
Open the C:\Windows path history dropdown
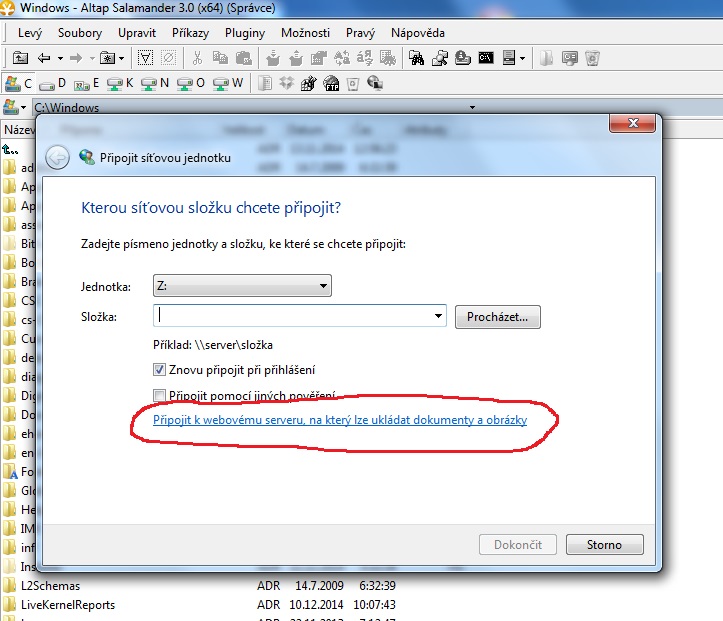[471, 106]
